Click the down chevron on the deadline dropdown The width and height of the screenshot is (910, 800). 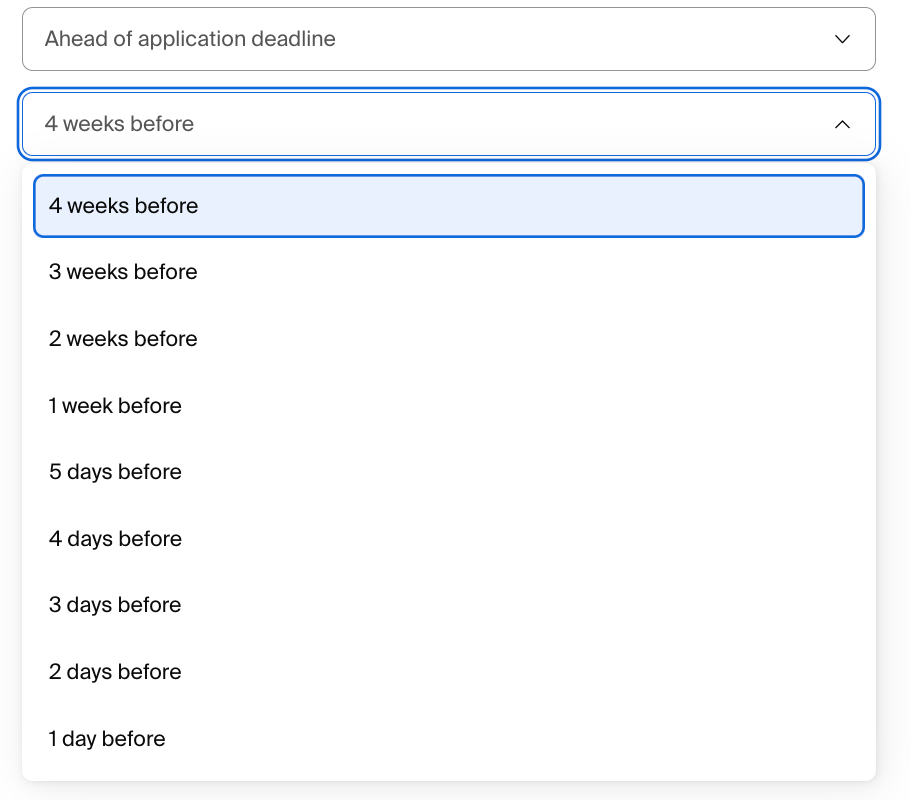click(842, 39)
